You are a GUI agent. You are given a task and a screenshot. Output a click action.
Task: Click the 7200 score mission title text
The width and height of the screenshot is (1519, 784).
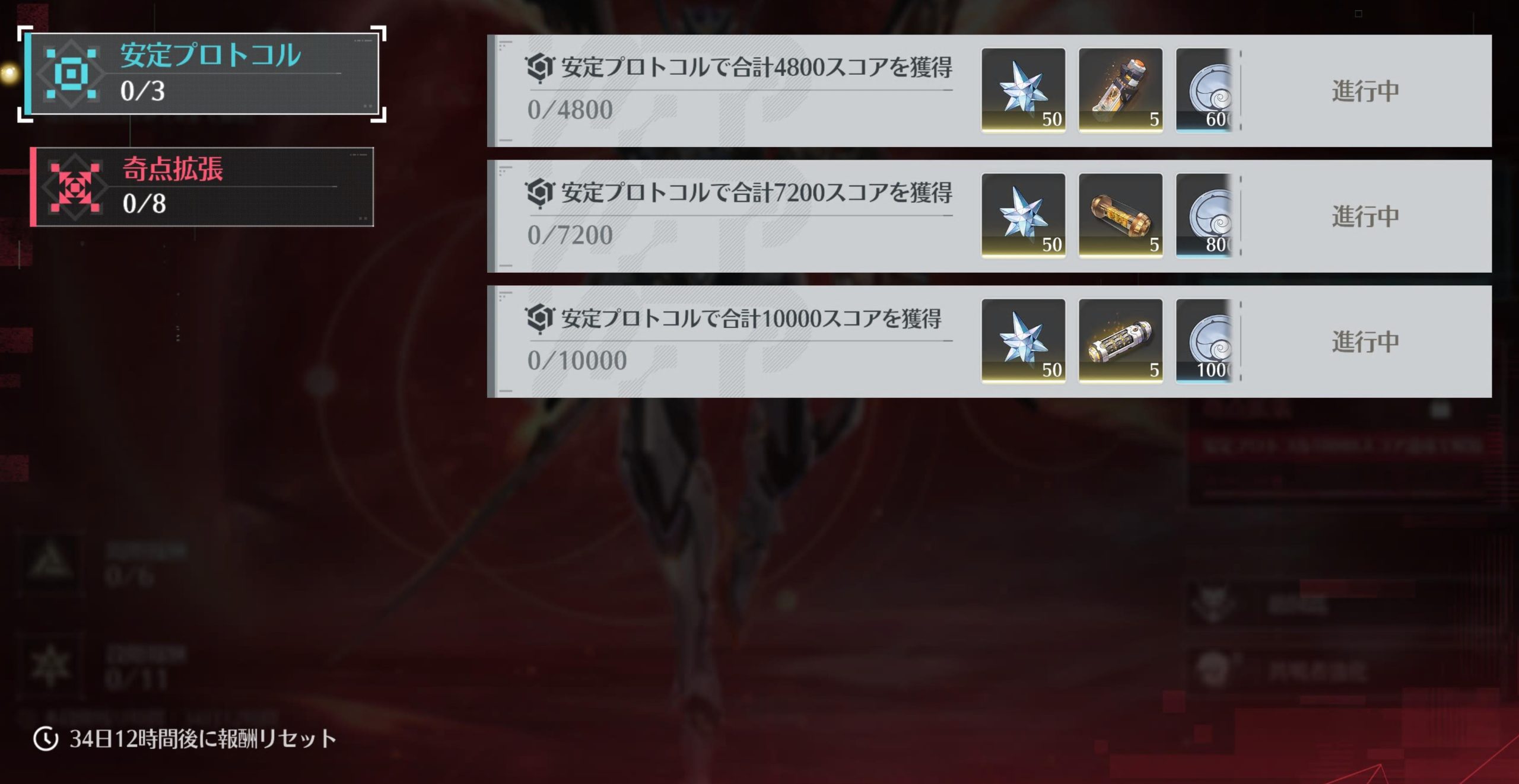pyautogui.click(x=757, y=193)
